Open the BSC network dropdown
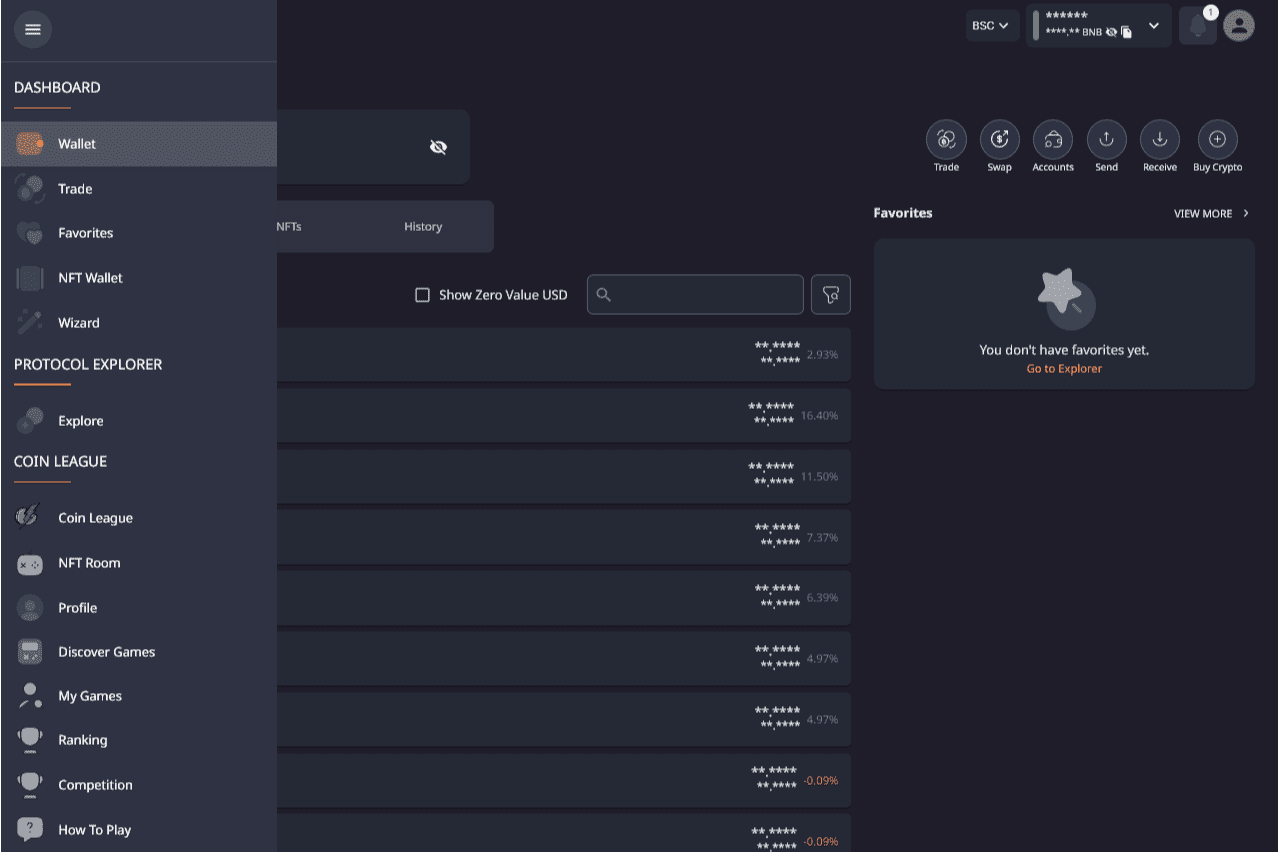Screen dimensions: 1278x852 click(992, 25)
